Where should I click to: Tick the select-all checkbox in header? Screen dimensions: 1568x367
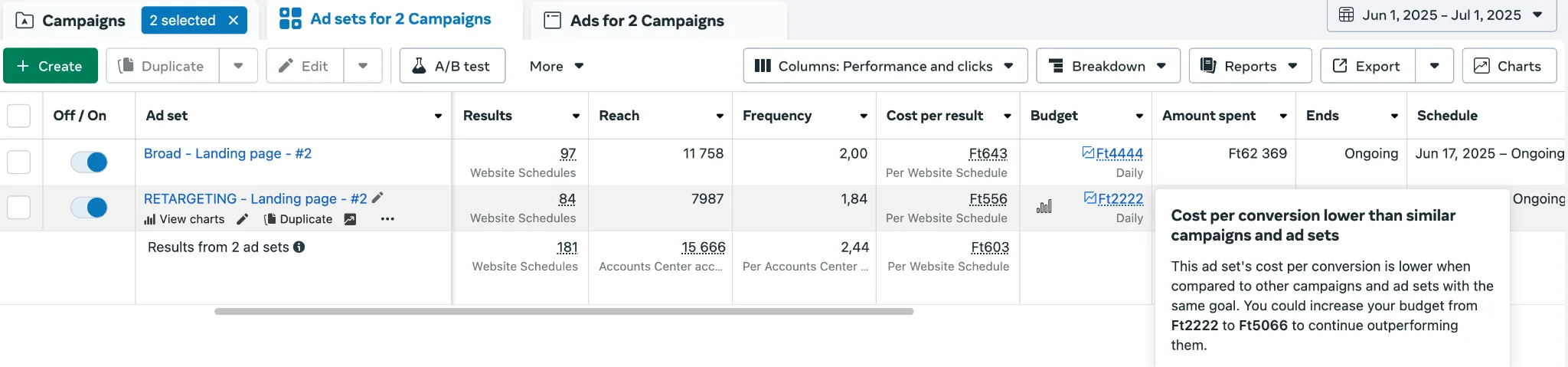tap(18, 116)
